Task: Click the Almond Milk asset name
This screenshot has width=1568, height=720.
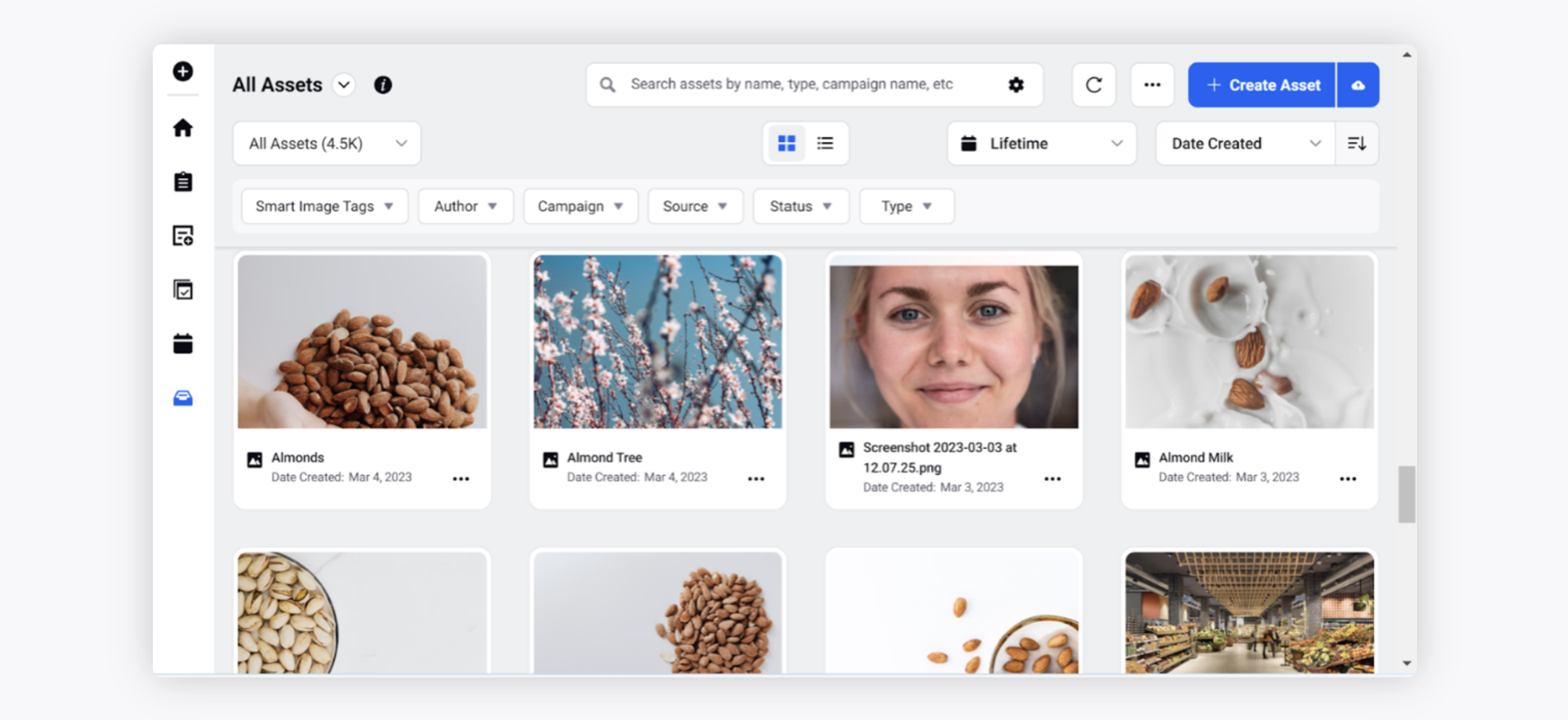Action: click(1196, 458)
